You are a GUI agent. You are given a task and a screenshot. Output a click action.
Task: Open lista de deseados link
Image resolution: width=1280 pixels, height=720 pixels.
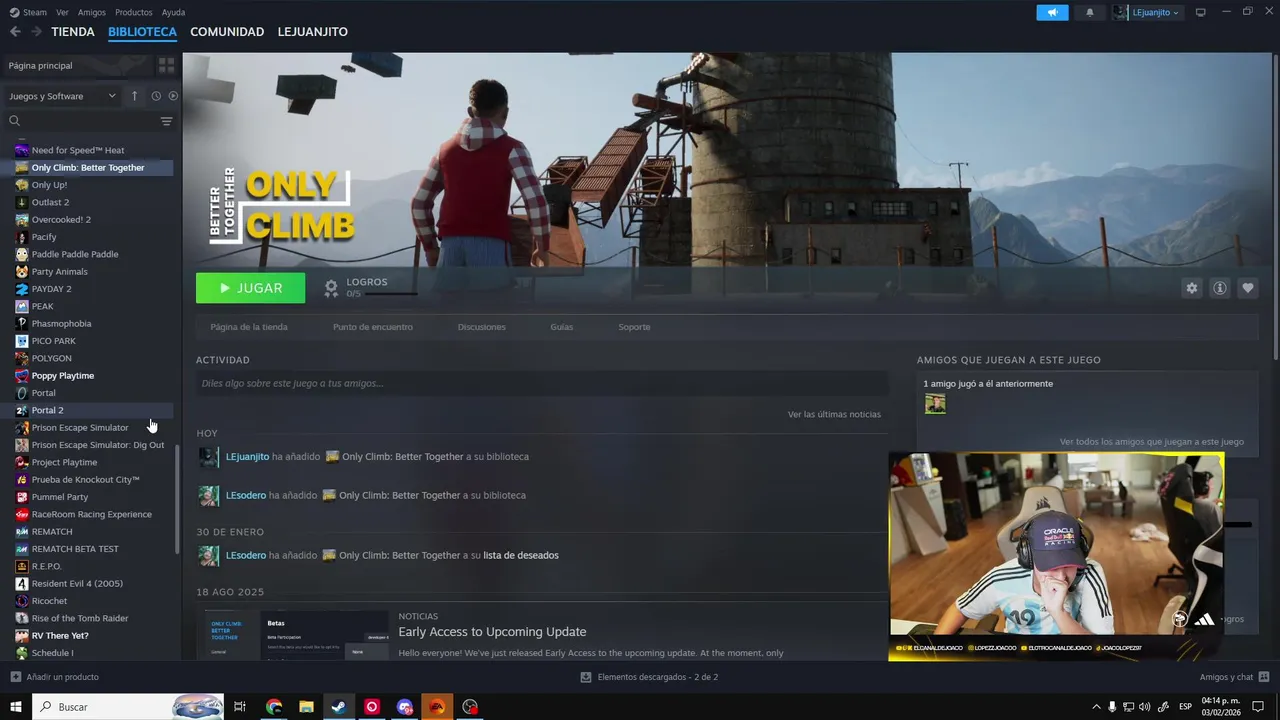coord(521,555)
